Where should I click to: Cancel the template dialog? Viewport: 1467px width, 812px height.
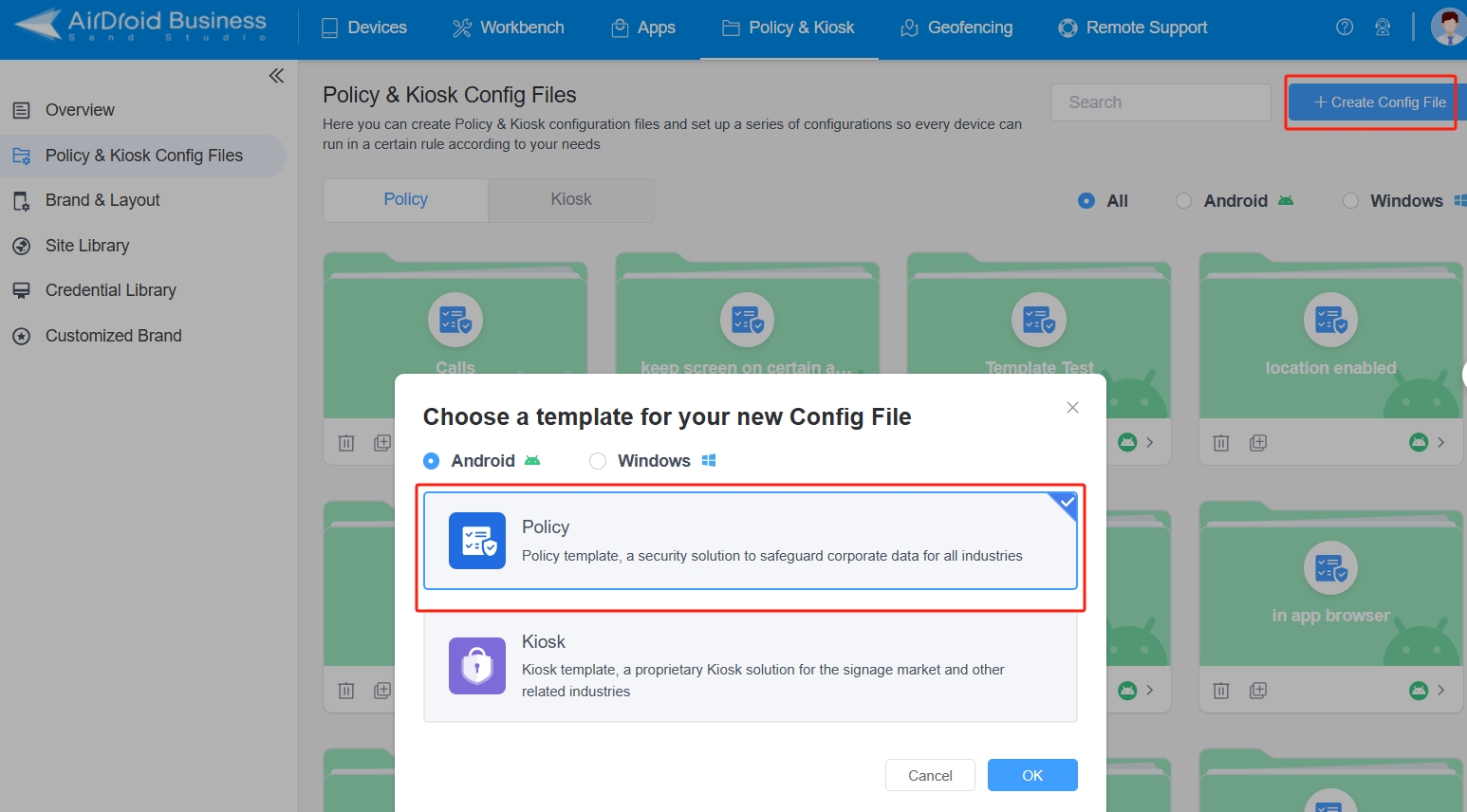click(x=930, y=775)
